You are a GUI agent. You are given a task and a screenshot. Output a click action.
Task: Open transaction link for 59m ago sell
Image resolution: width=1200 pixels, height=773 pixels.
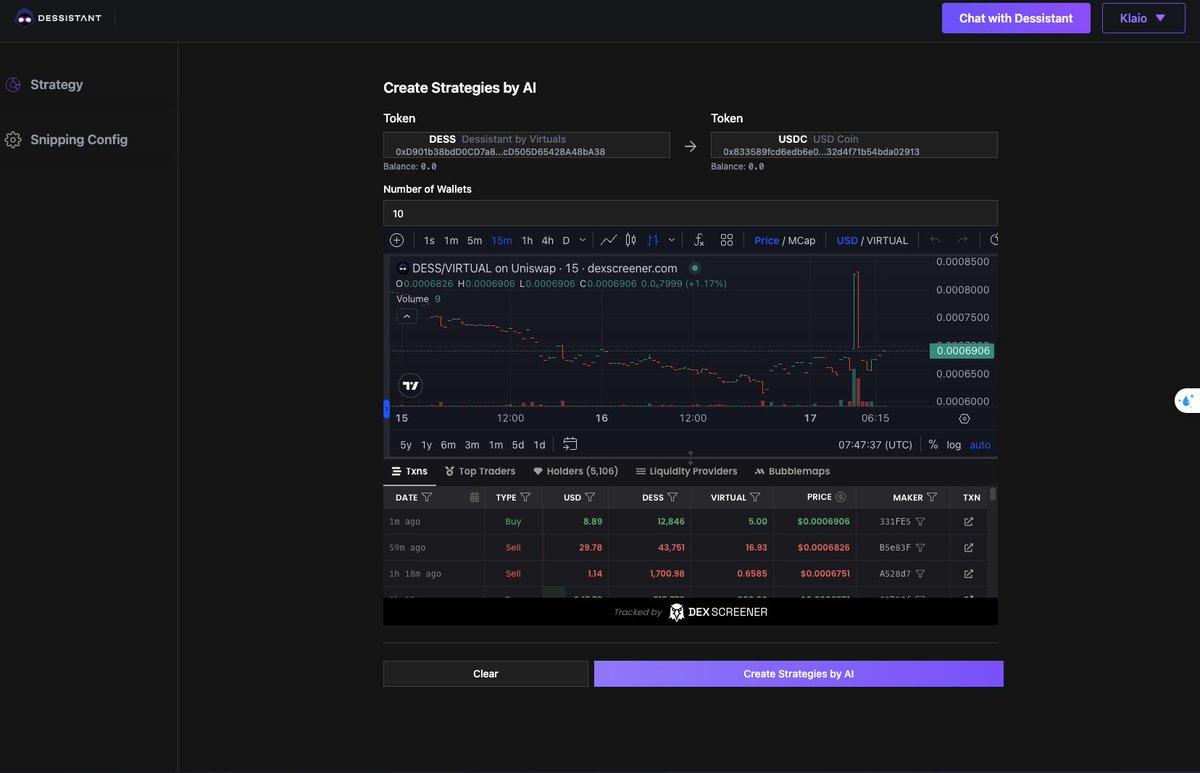pos(968,548)
